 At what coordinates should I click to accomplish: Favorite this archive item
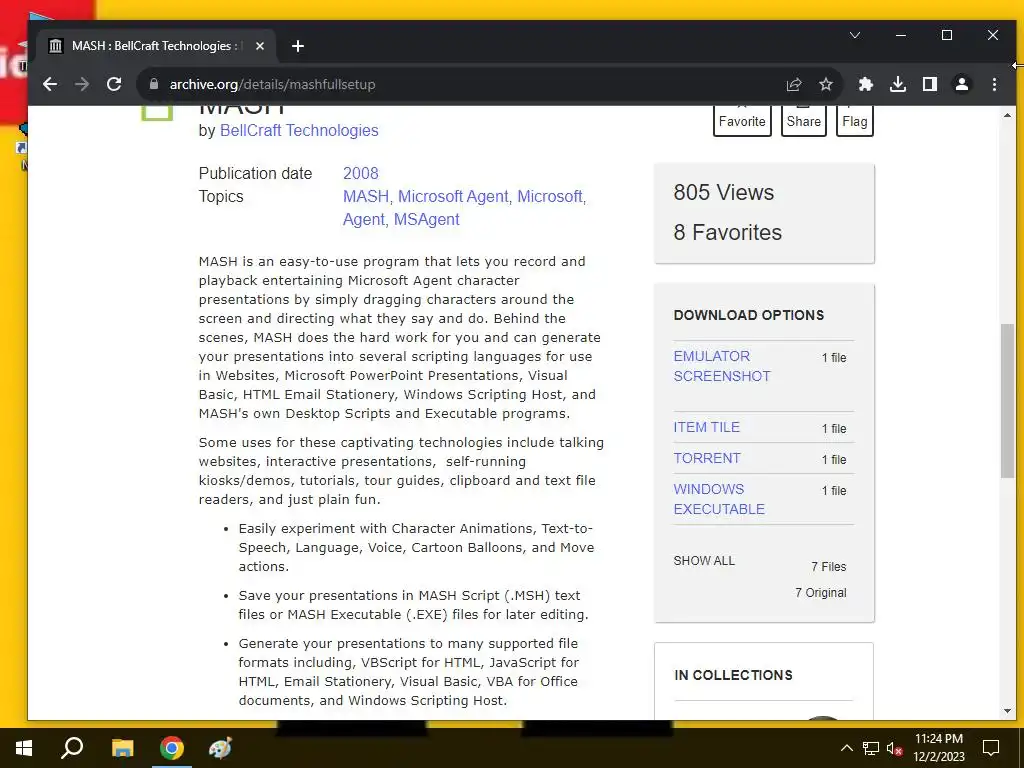742,120
